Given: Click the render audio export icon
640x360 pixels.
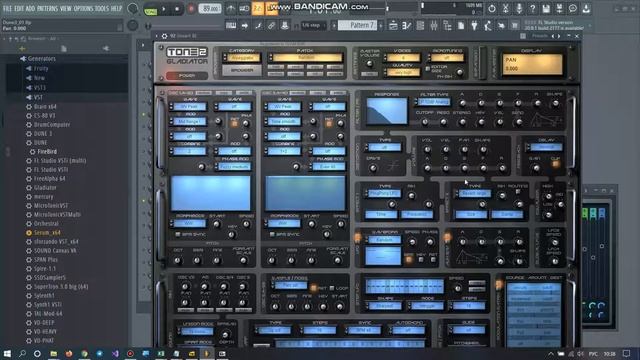Looking at the screenshot, I should (560, 8).
